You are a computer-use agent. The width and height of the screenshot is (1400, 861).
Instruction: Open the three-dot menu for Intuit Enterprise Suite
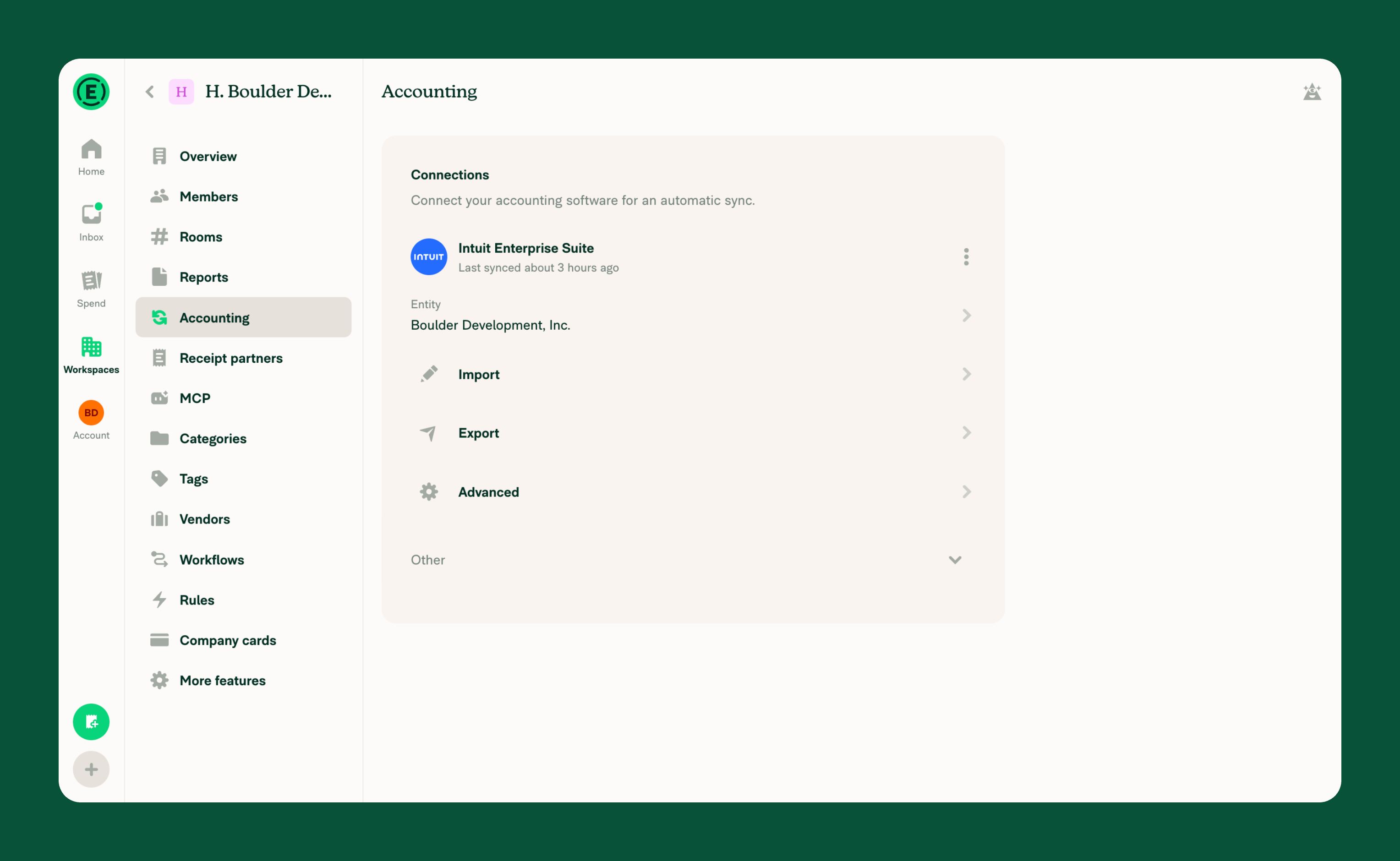pyautogui.click(x=966, y=257)
